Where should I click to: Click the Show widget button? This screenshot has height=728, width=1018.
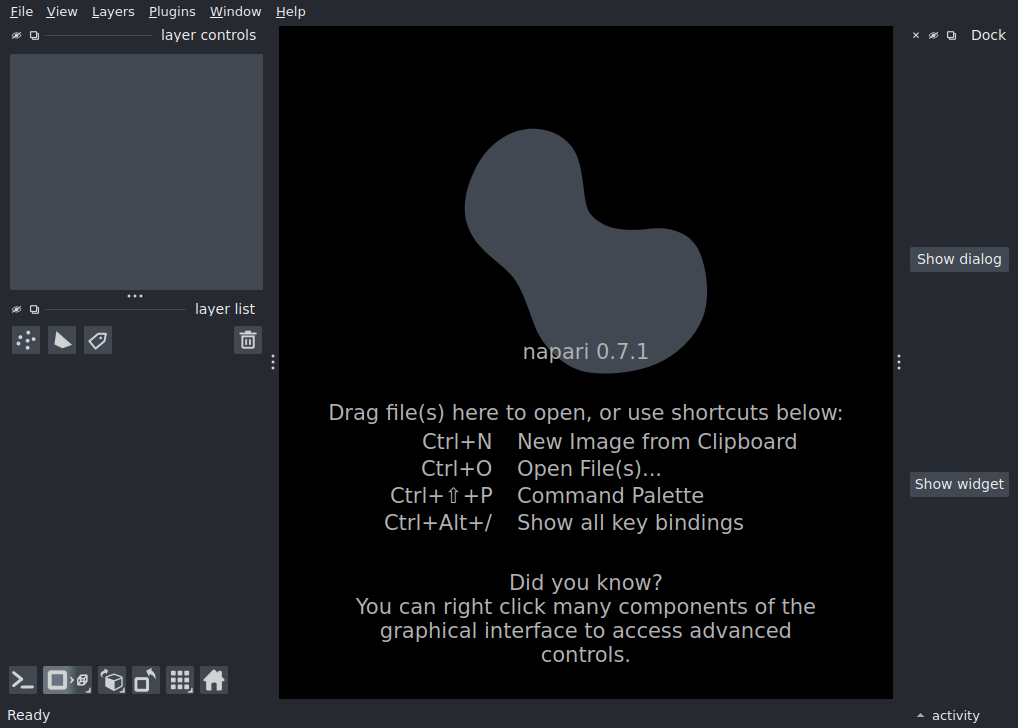coord(959,484)
